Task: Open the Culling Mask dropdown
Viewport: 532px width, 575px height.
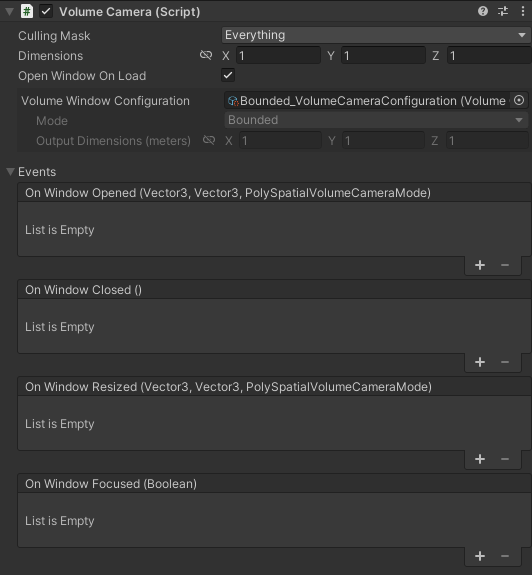Action: [x=376, y=35]
